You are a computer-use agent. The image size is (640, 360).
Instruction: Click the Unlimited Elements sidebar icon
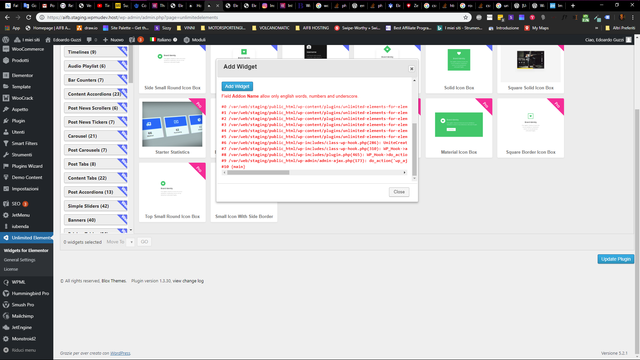6,238
